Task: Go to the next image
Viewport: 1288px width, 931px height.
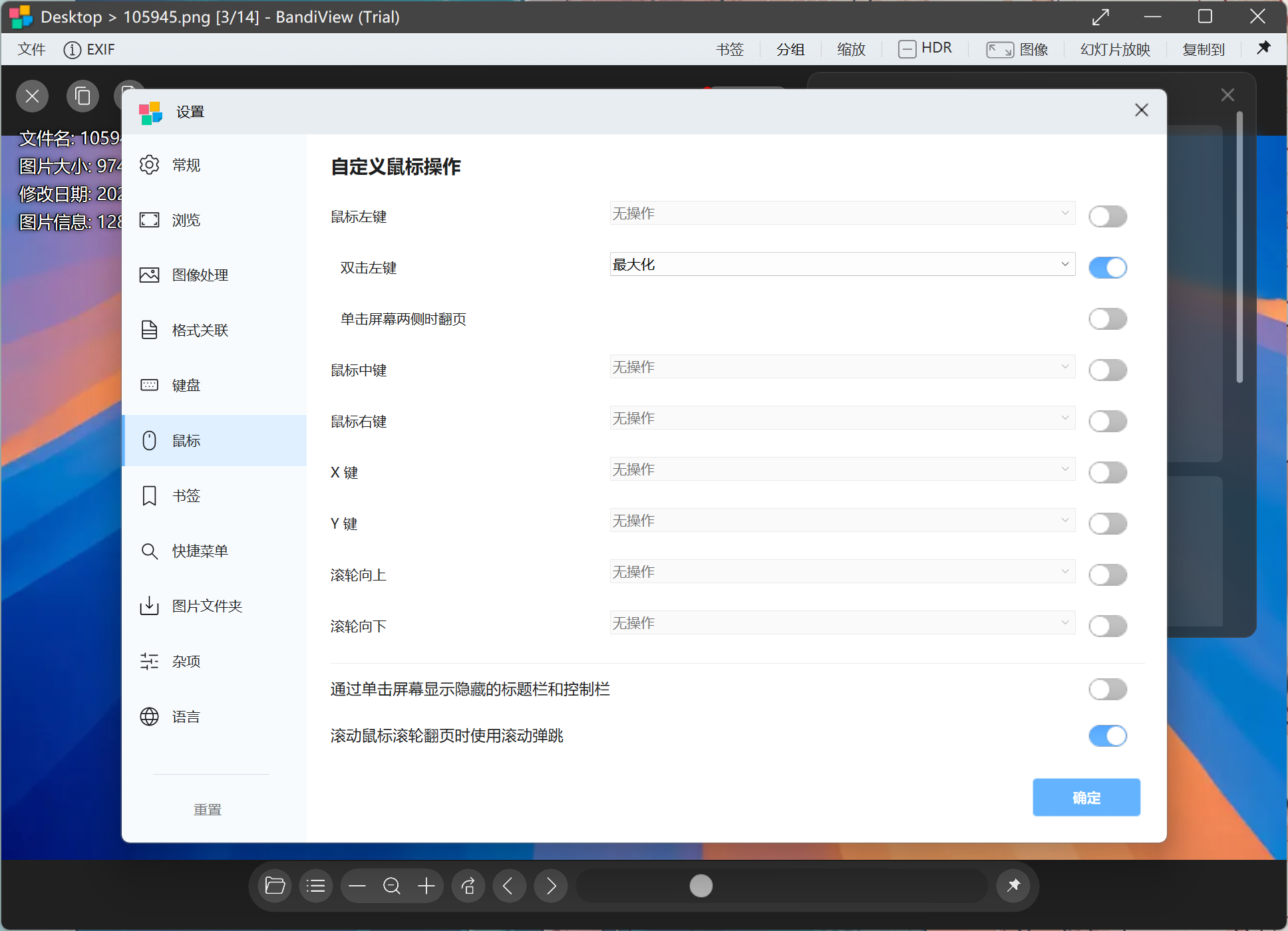Action: [x=551, y=886]
